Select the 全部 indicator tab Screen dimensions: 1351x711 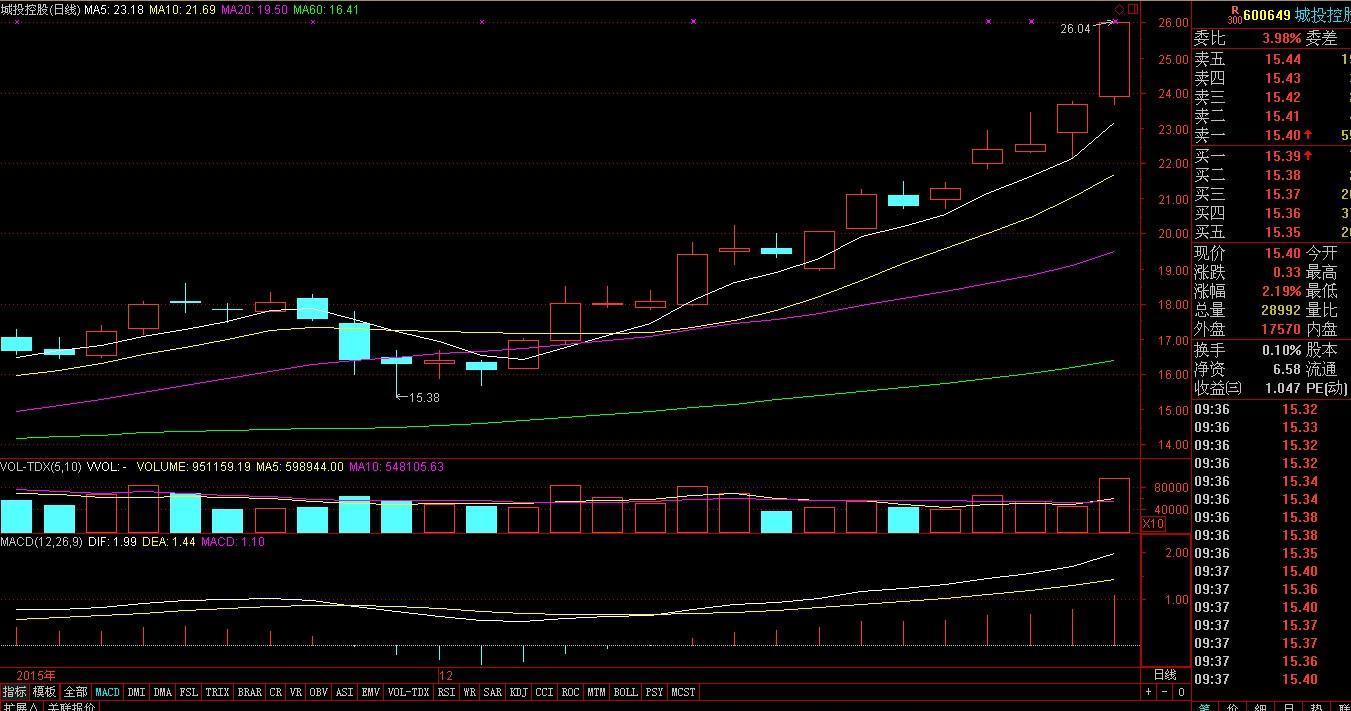75,692
